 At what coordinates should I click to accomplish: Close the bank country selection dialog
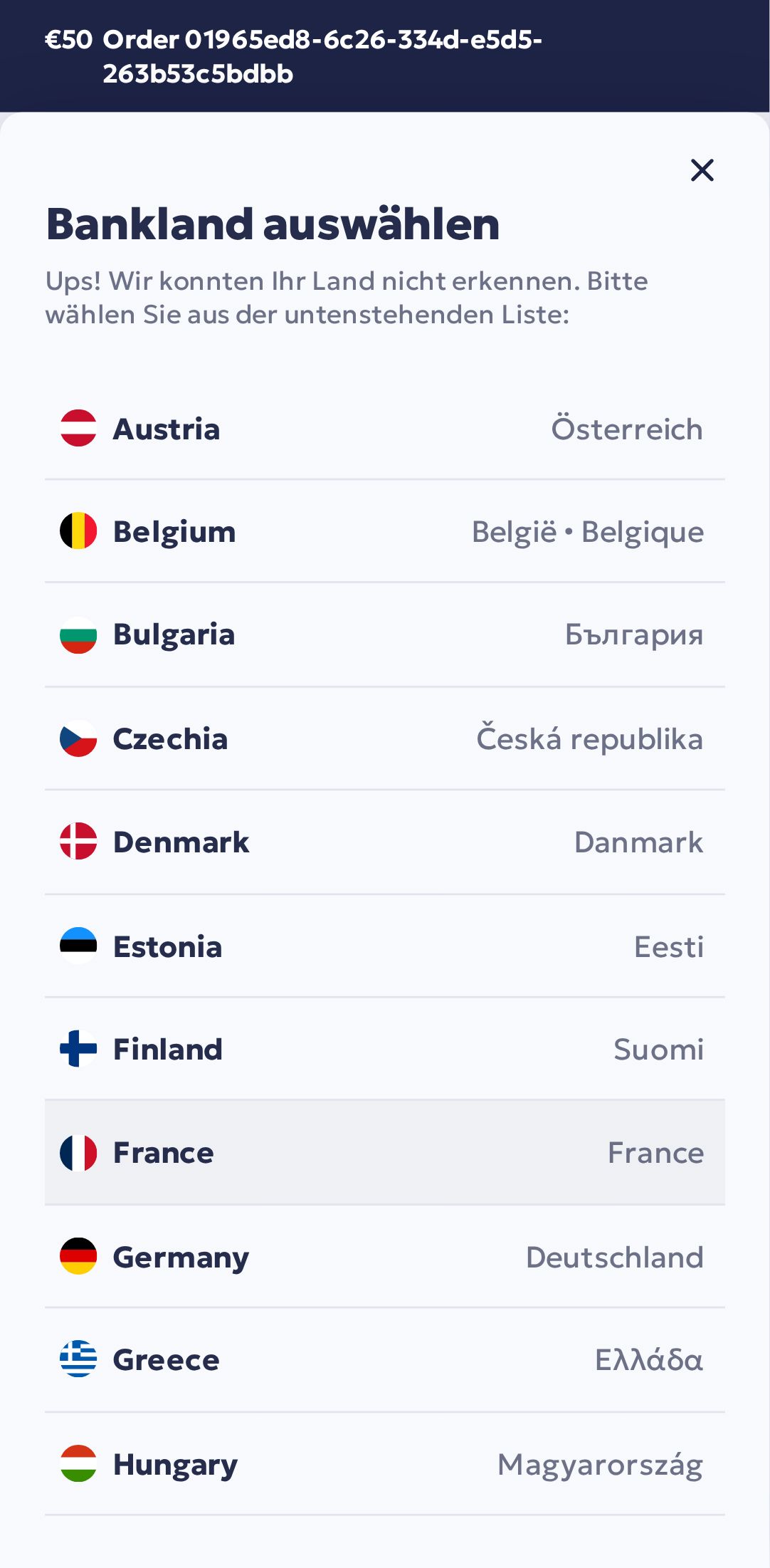point(702,170)
